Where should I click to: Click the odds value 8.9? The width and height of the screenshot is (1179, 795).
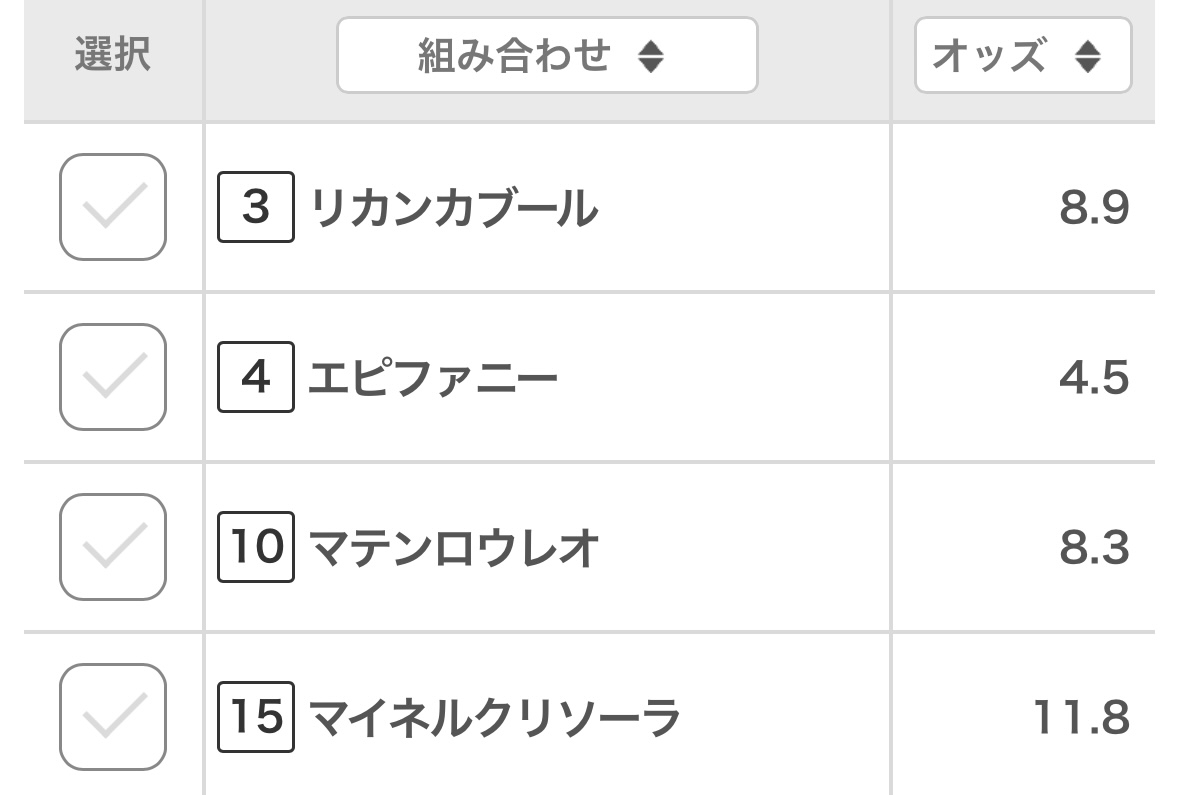pyautogui.click(x=1094, y=209)
